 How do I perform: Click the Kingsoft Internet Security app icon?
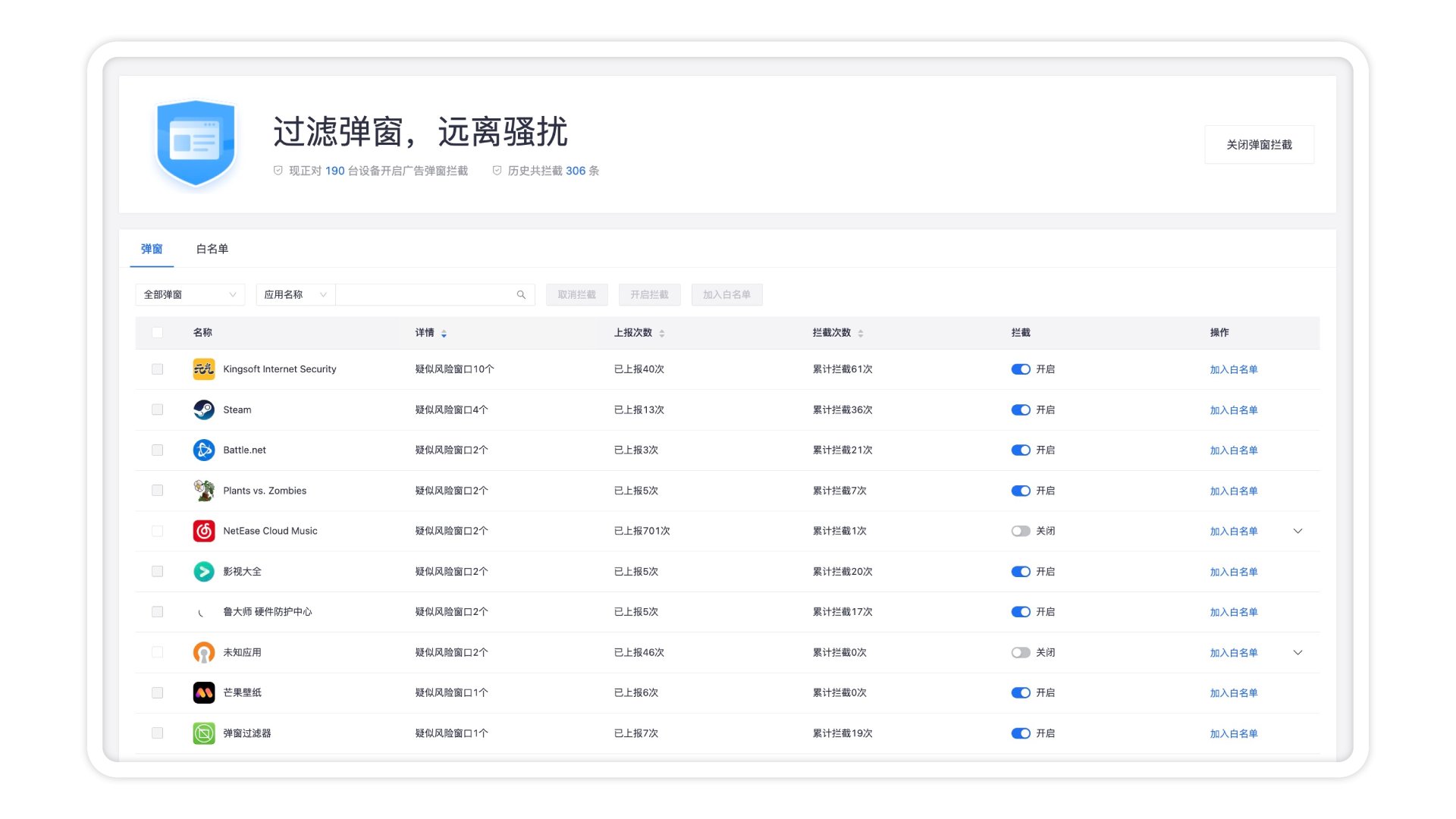pos(203,369)
